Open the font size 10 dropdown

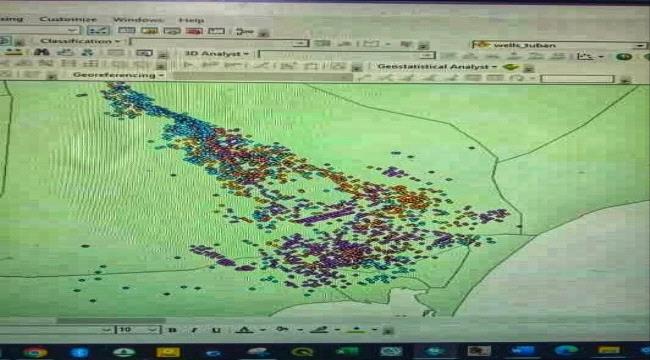click(154, 330)
